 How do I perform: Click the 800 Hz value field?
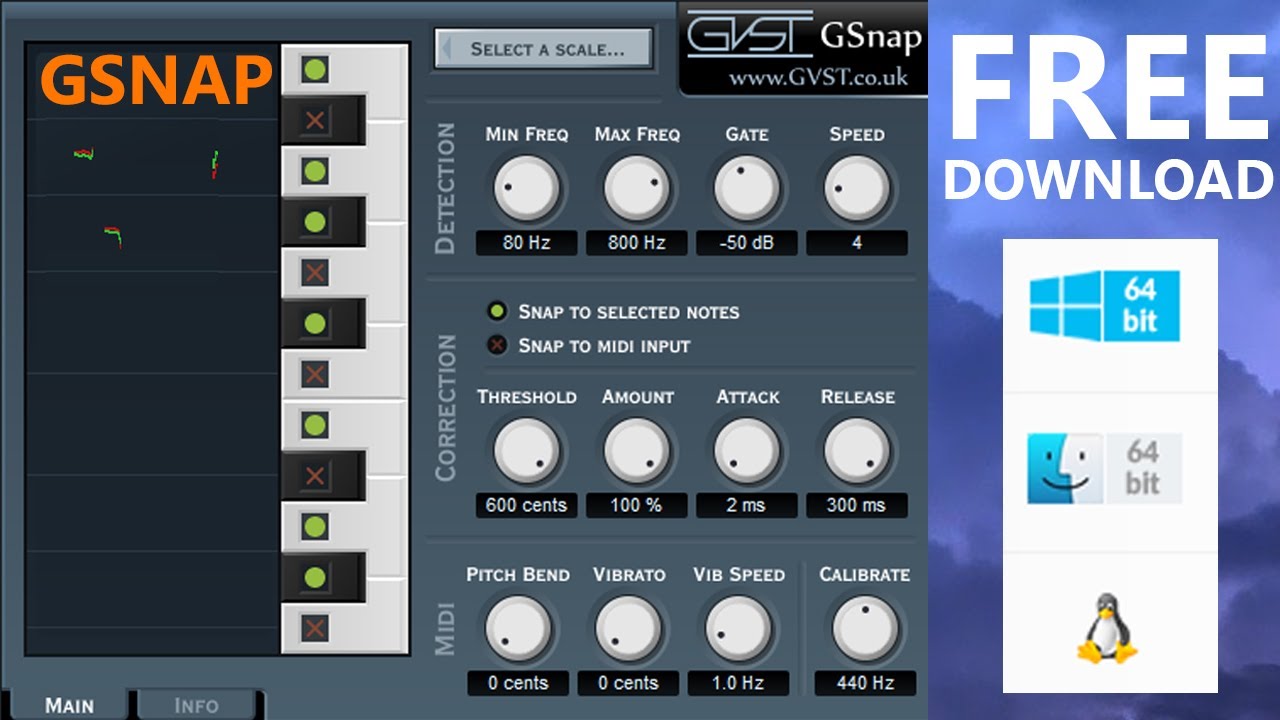tap(637, 243)
